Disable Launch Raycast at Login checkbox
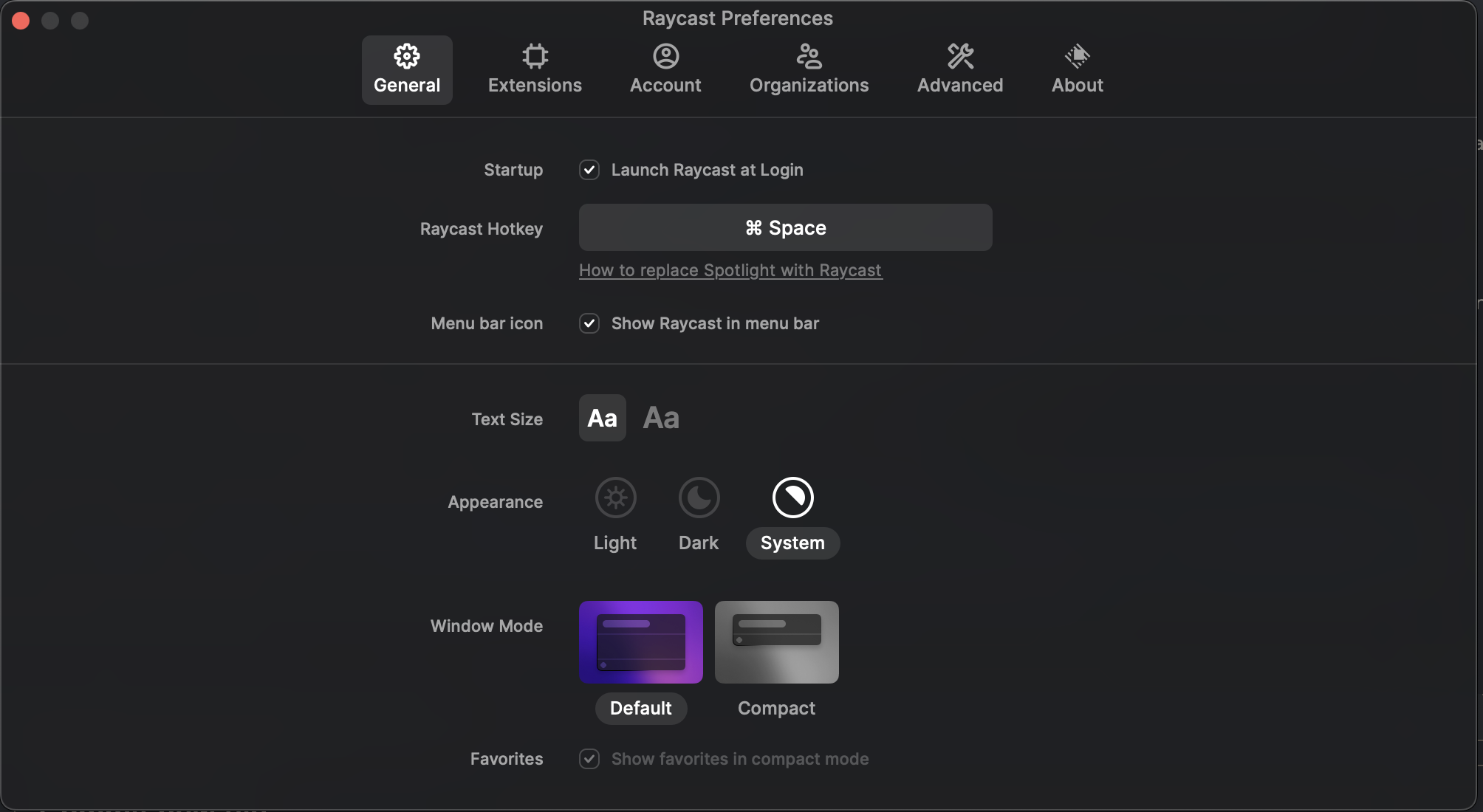The image size is (1483, 812). (589, 170)
